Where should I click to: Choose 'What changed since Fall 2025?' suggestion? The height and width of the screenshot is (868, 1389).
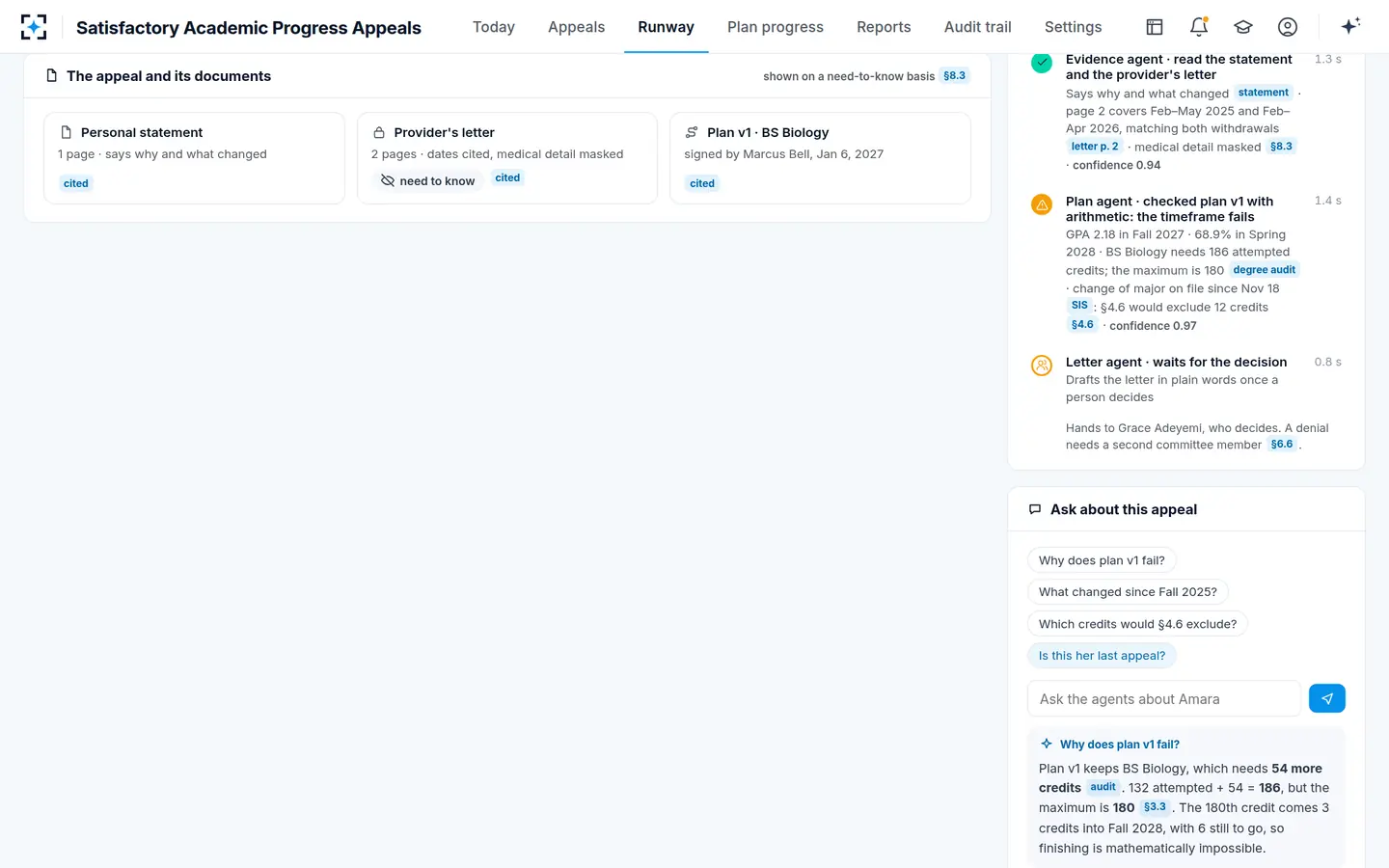(1128, 592)
